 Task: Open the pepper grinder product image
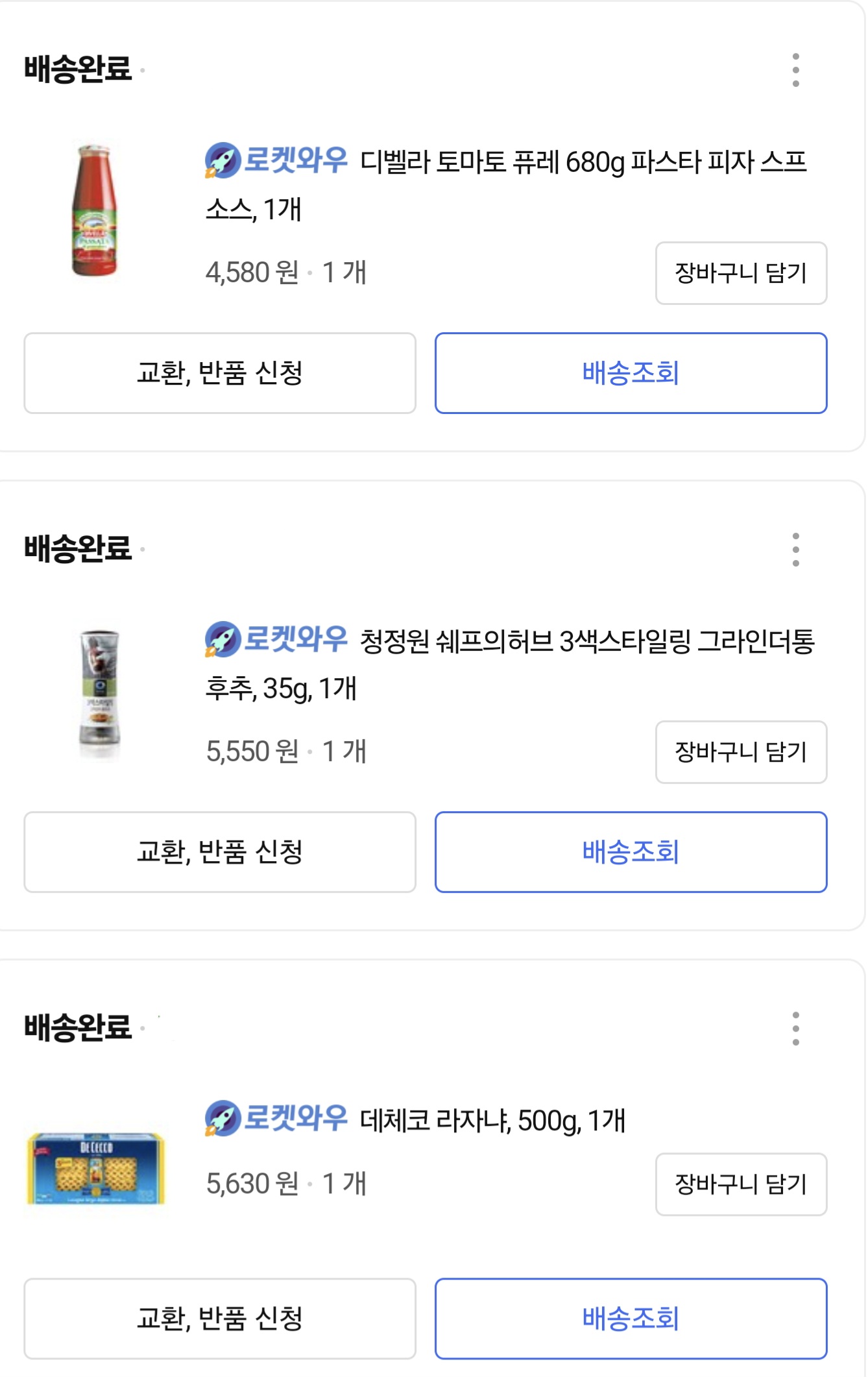pyautogui.click(x=99, y=693)
